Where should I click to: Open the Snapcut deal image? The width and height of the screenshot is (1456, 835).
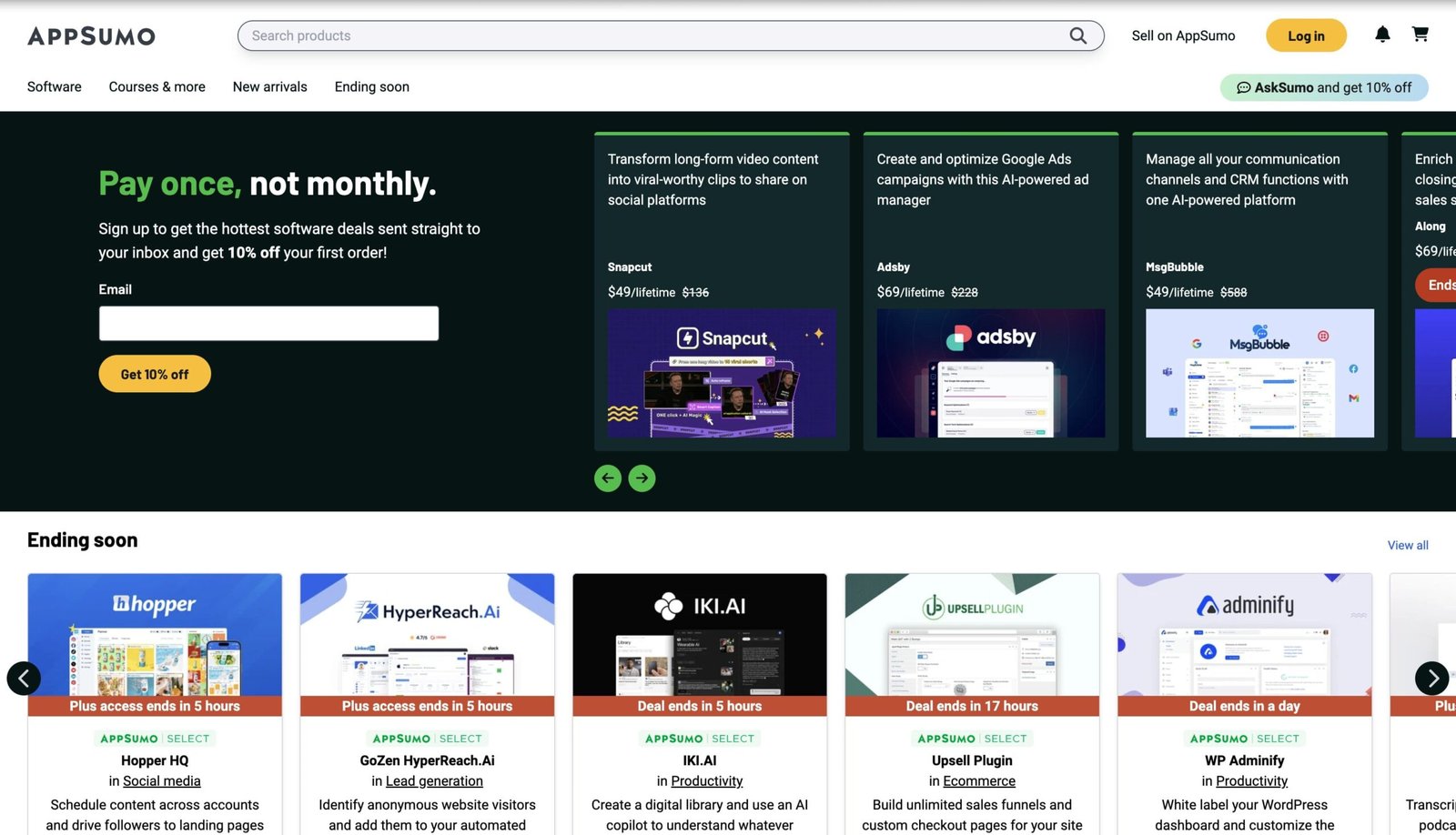coord(722,373)
